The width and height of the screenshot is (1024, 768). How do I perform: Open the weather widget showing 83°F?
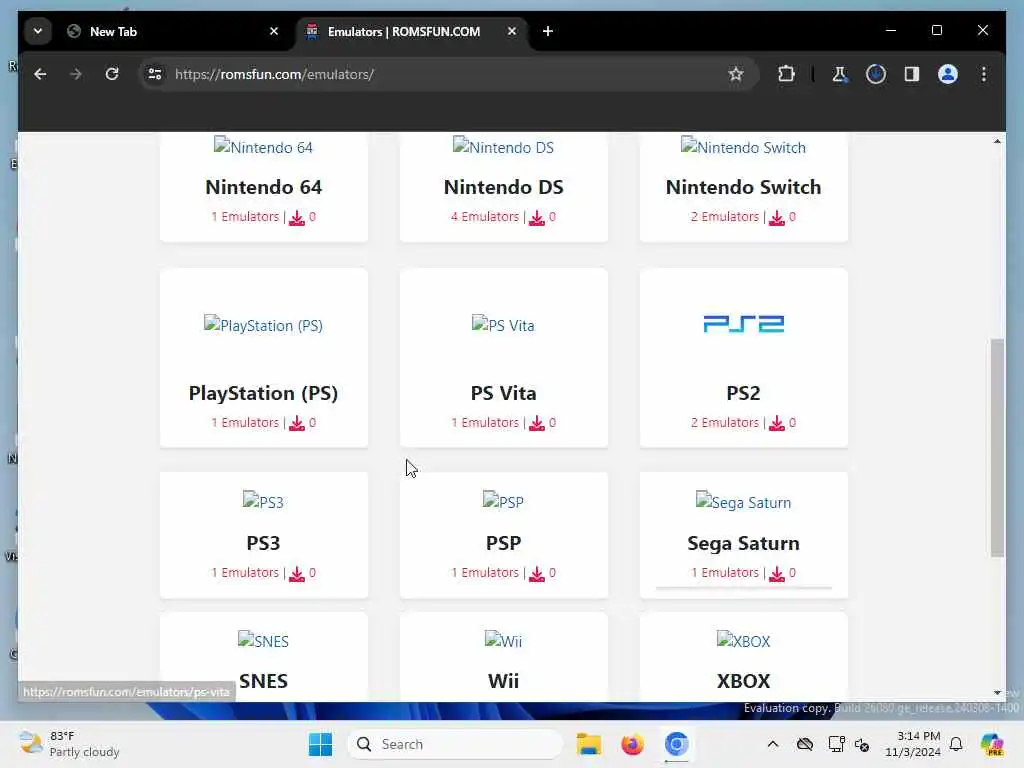69,744
